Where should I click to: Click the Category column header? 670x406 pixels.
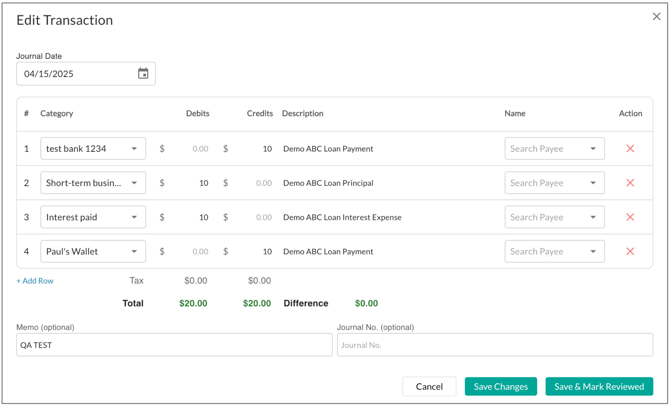[x=57, y=113]
